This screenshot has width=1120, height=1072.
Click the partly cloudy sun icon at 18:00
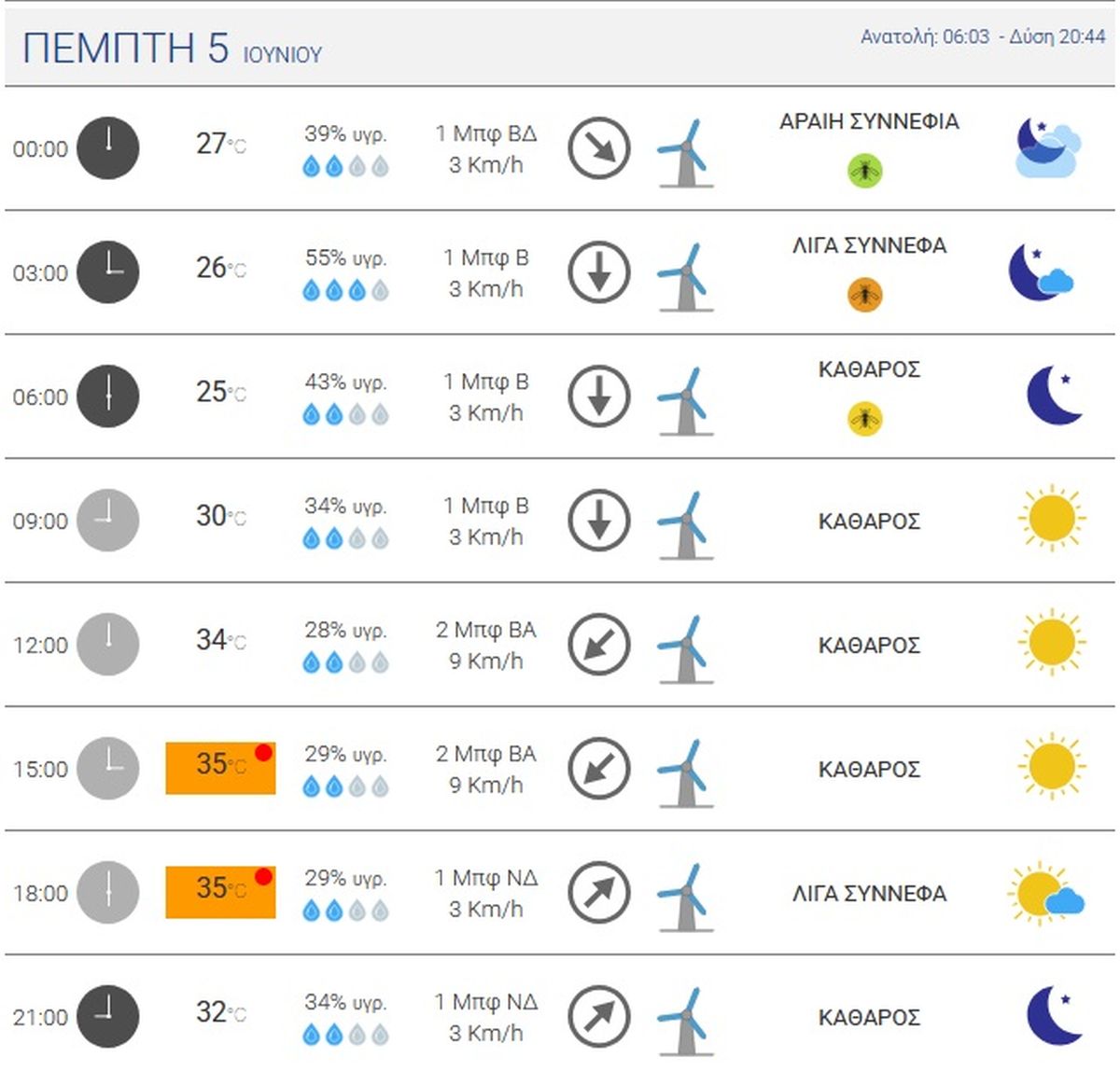coord(1046,894)
